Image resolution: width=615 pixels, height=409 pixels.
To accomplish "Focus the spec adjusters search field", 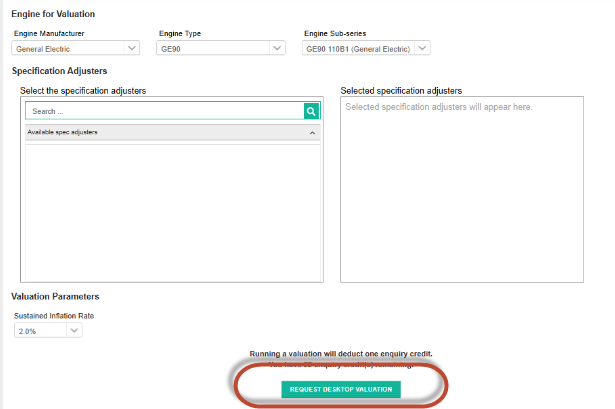I will [165, 112].
